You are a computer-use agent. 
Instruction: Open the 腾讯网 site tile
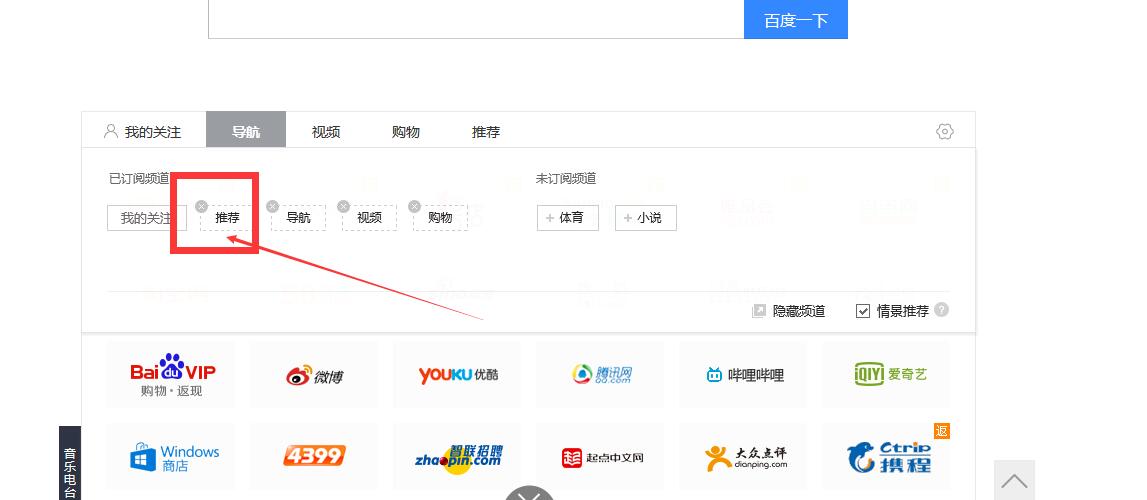(601, 375)
